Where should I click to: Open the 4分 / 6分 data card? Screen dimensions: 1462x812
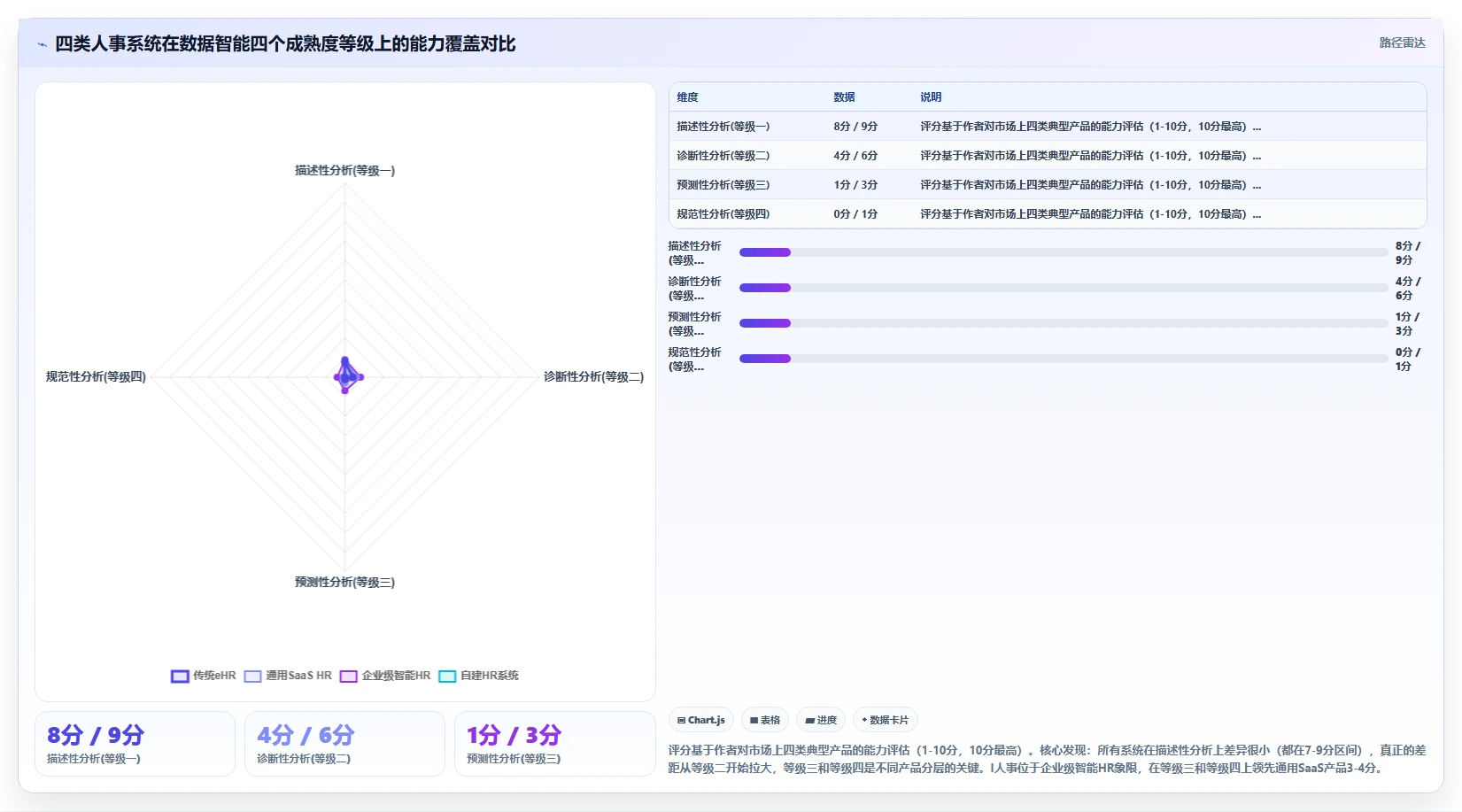pos(344,744)
